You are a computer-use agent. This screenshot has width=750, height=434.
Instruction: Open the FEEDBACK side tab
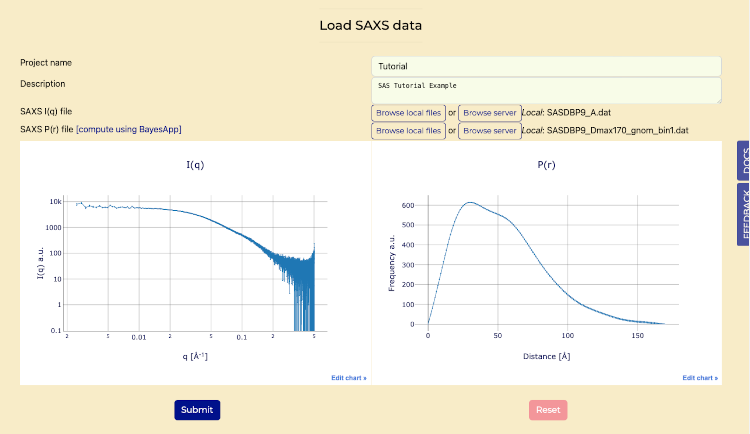[x=744, y=214]
